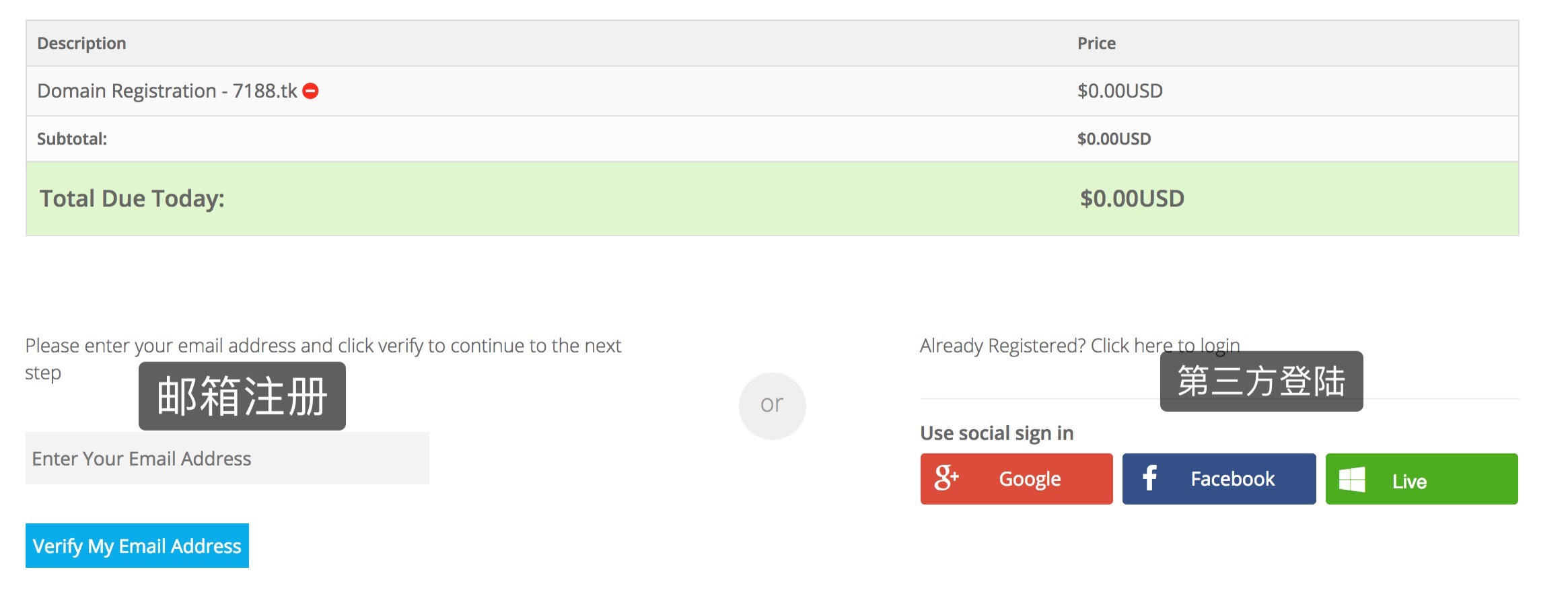Remove the 7188.tk domain with red minus icon
The height and width of the screenshot is (592, 1568).
point(310,91)
